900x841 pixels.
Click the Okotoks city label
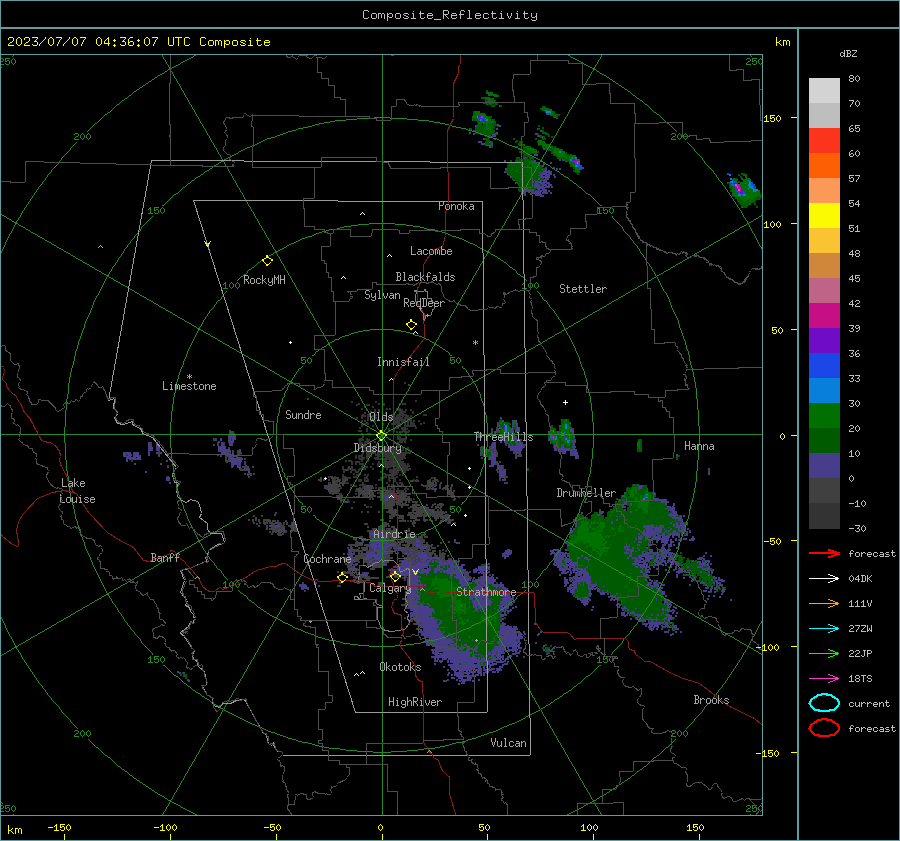pos(400,667)
